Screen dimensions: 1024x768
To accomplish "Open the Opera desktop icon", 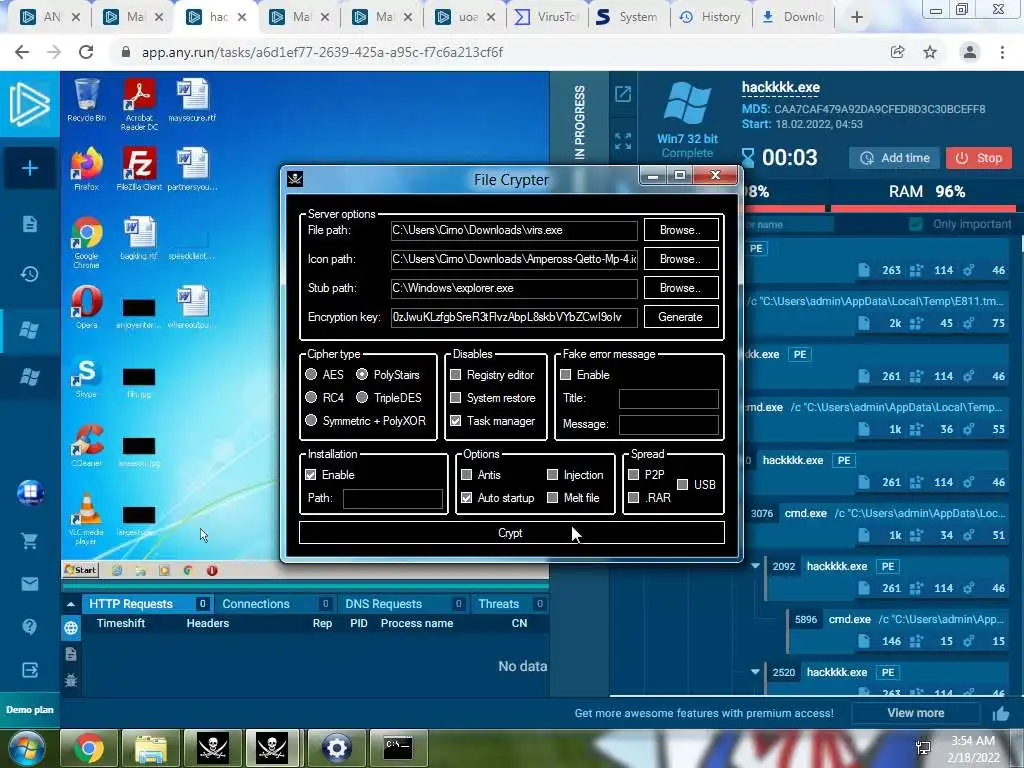I will 86,307.
